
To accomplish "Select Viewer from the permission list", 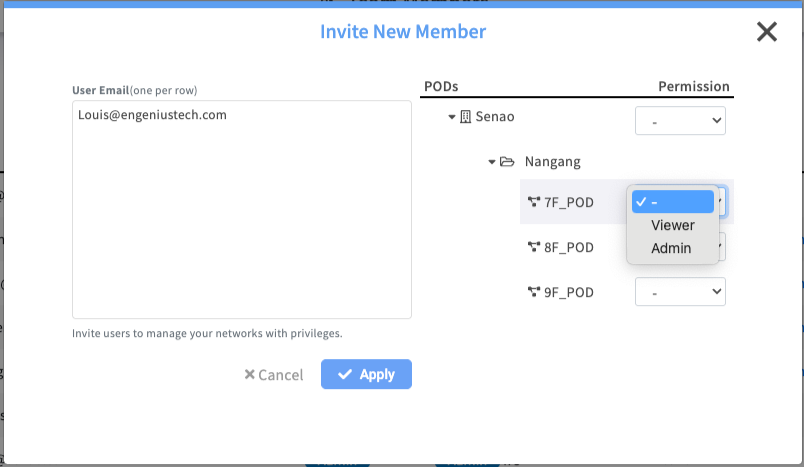I will [x=672, y=225].
